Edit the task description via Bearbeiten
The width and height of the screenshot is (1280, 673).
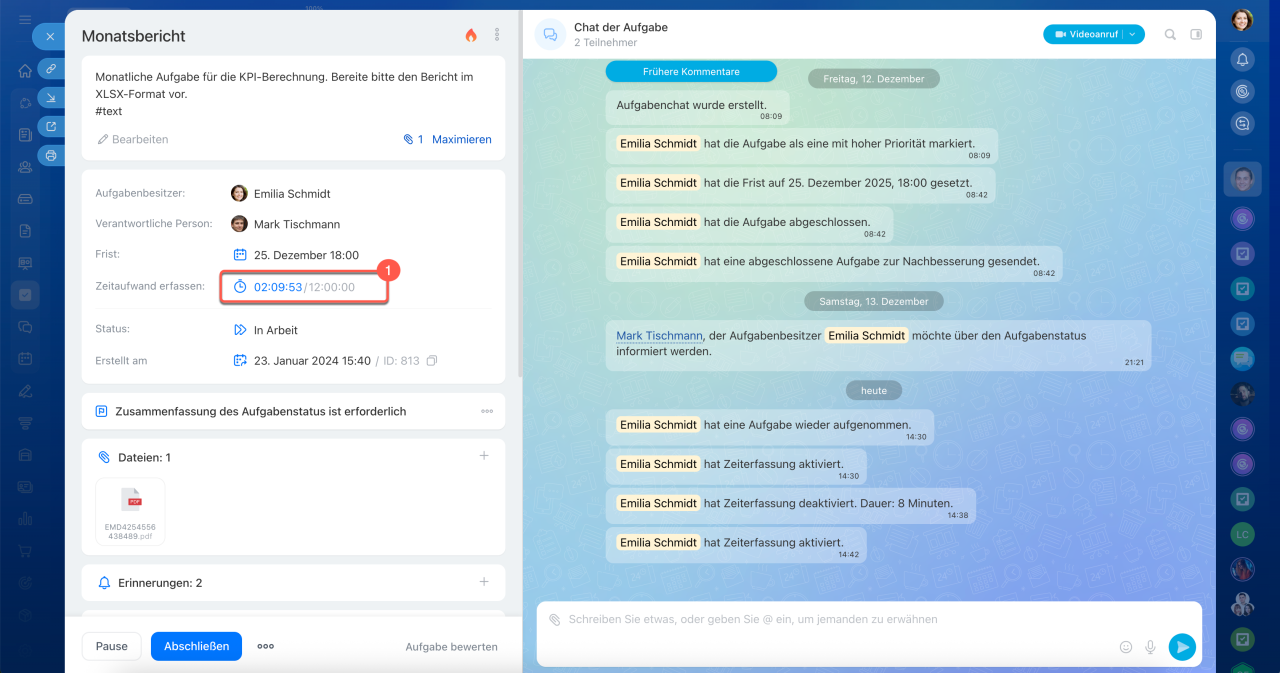coord(133,139)
